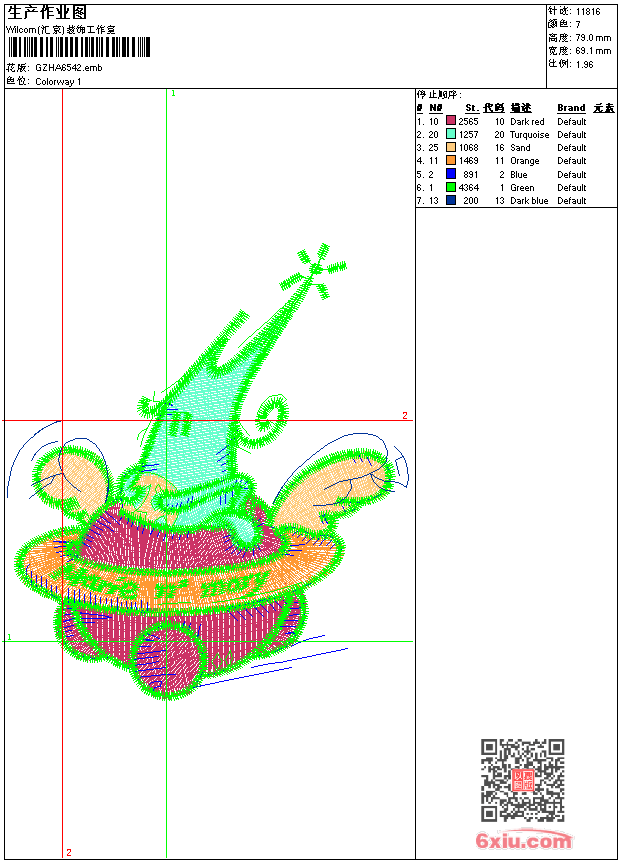
Task: Click the stitch count 891 for Blue
Action: pyautogui.click(x=471, y=174)
